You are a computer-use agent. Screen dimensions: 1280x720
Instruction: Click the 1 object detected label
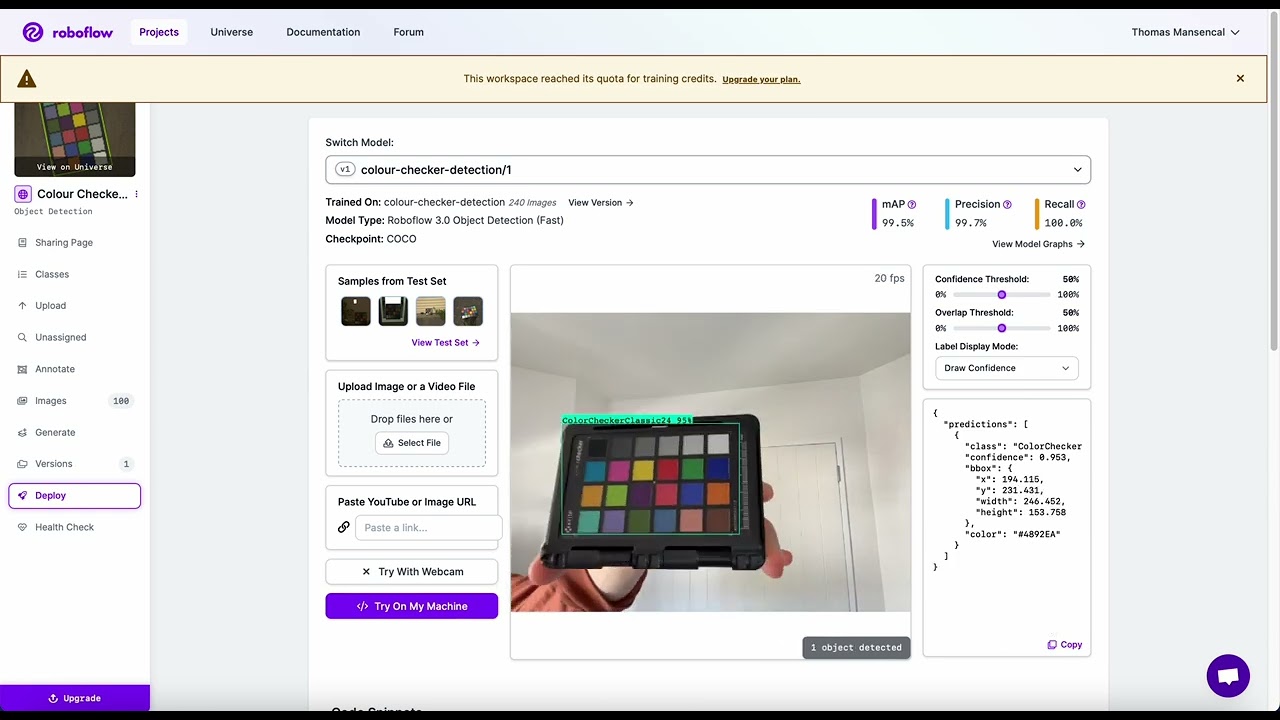(856, 648)
